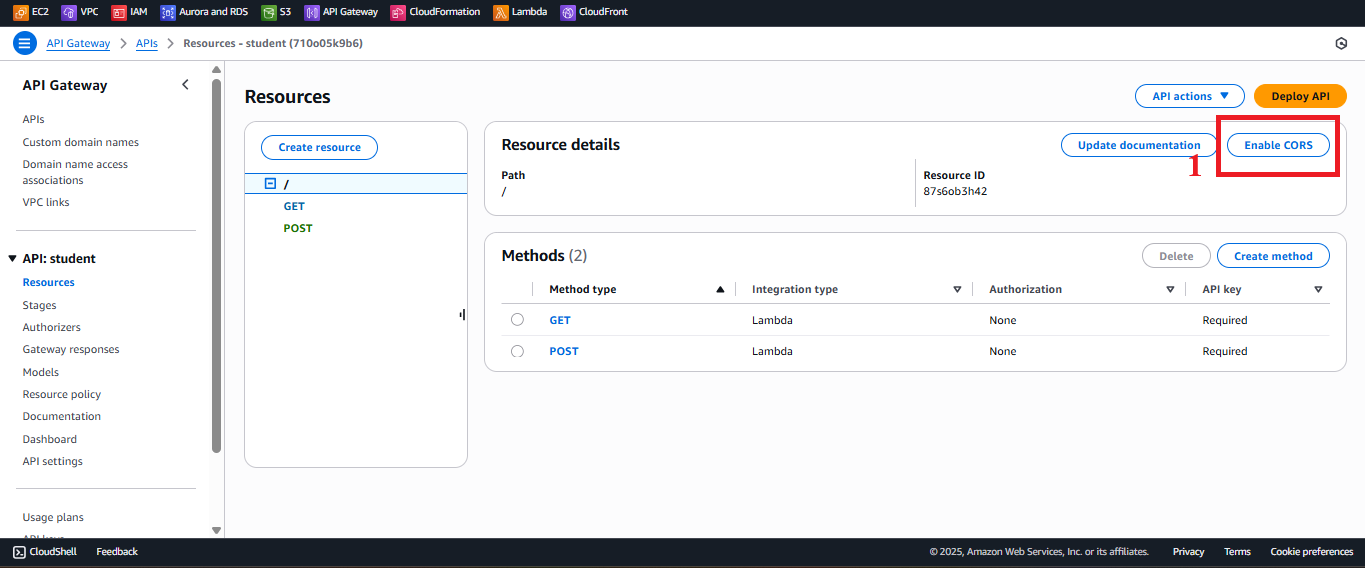The width and height of the screenshot is (1365, 568).
Task: Open Resource policy in the sidebar
Action: (x=62, y=394)
